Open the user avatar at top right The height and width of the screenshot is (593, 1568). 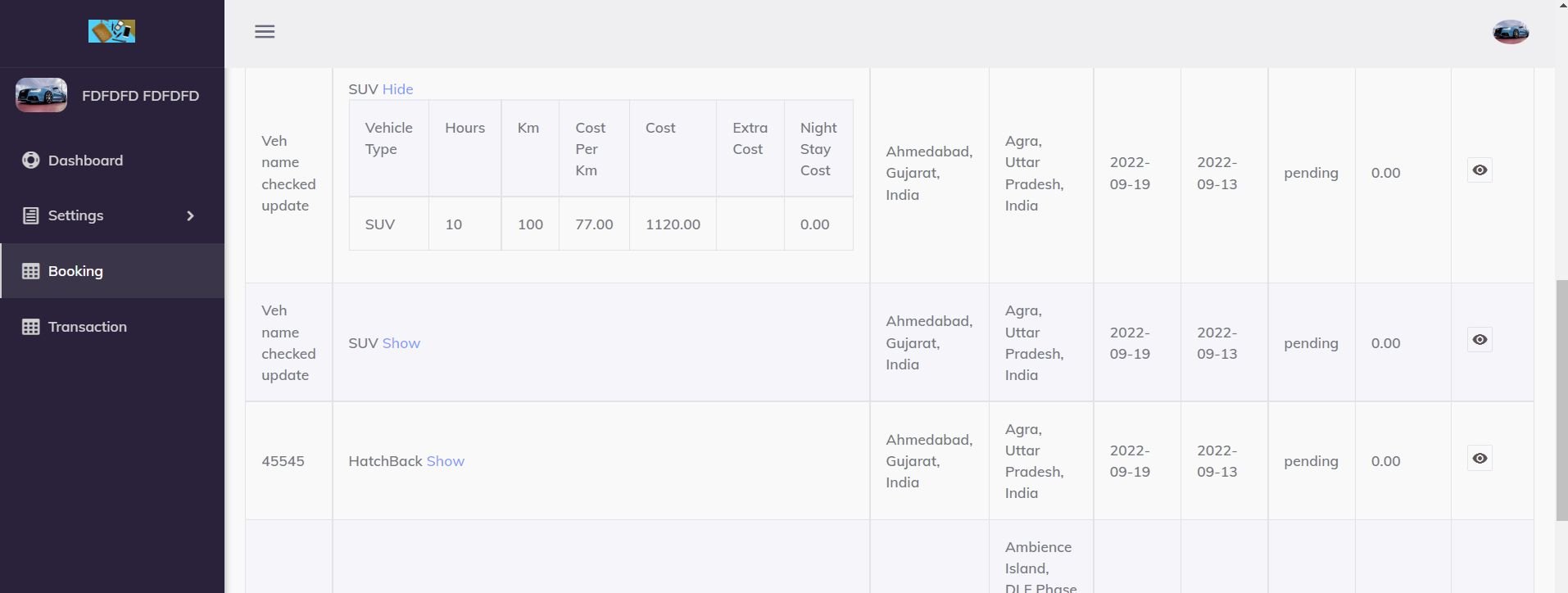[1510, 32]
